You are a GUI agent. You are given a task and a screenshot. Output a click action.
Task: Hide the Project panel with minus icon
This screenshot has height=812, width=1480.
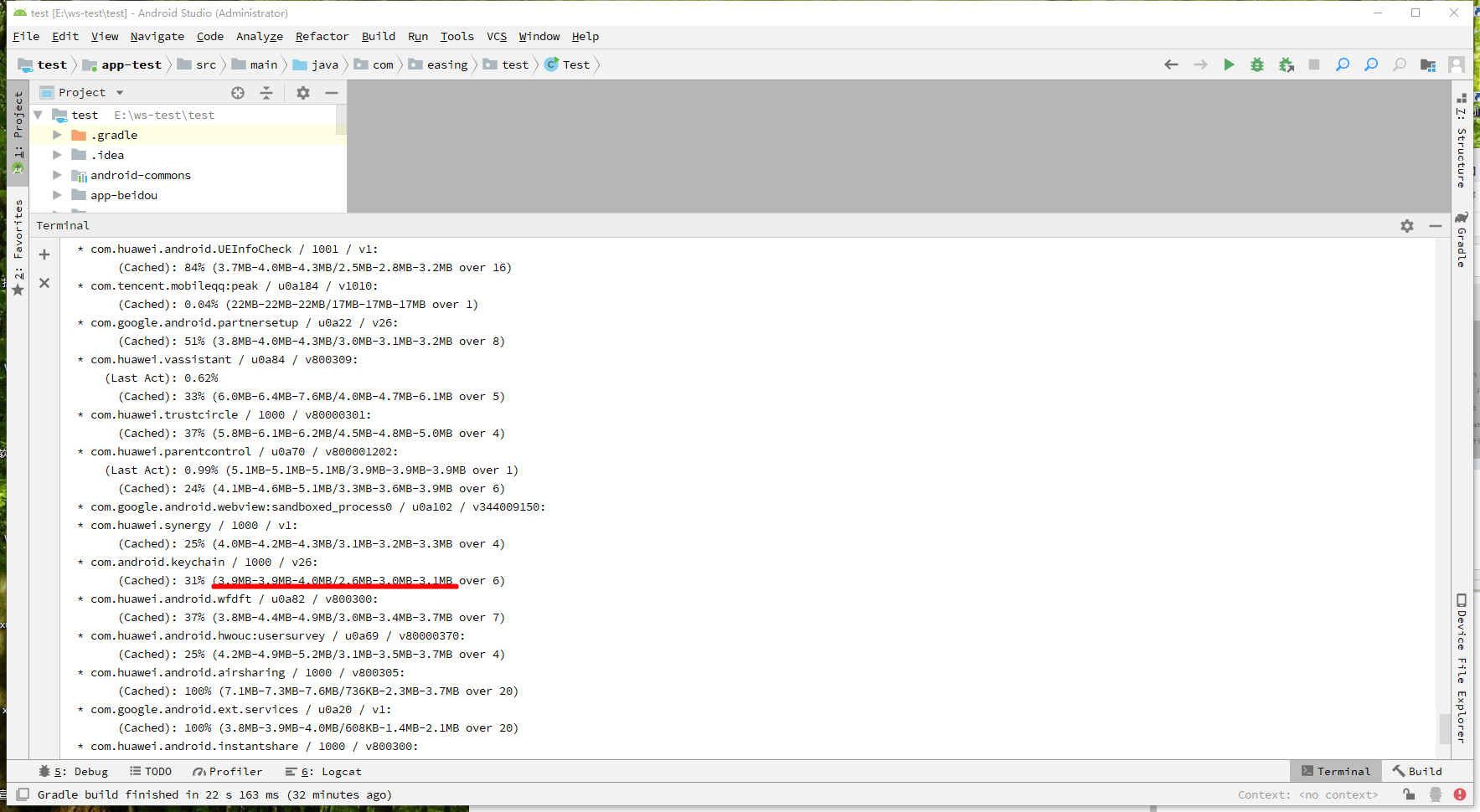(332, 93)
